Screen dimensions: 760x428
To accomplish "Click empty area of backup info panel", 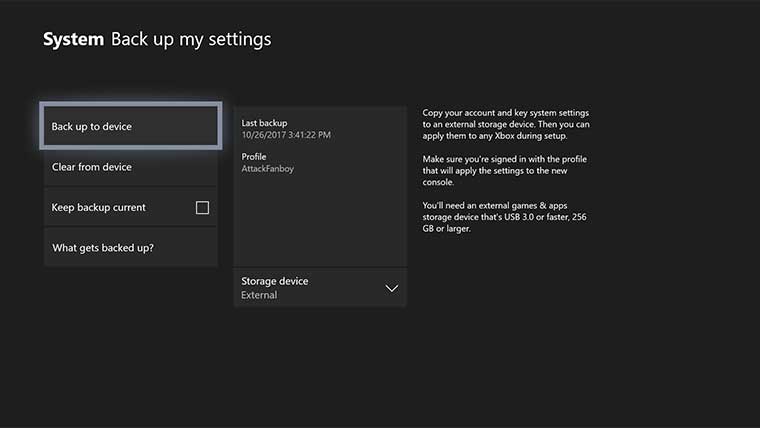I will coord(320,225).
